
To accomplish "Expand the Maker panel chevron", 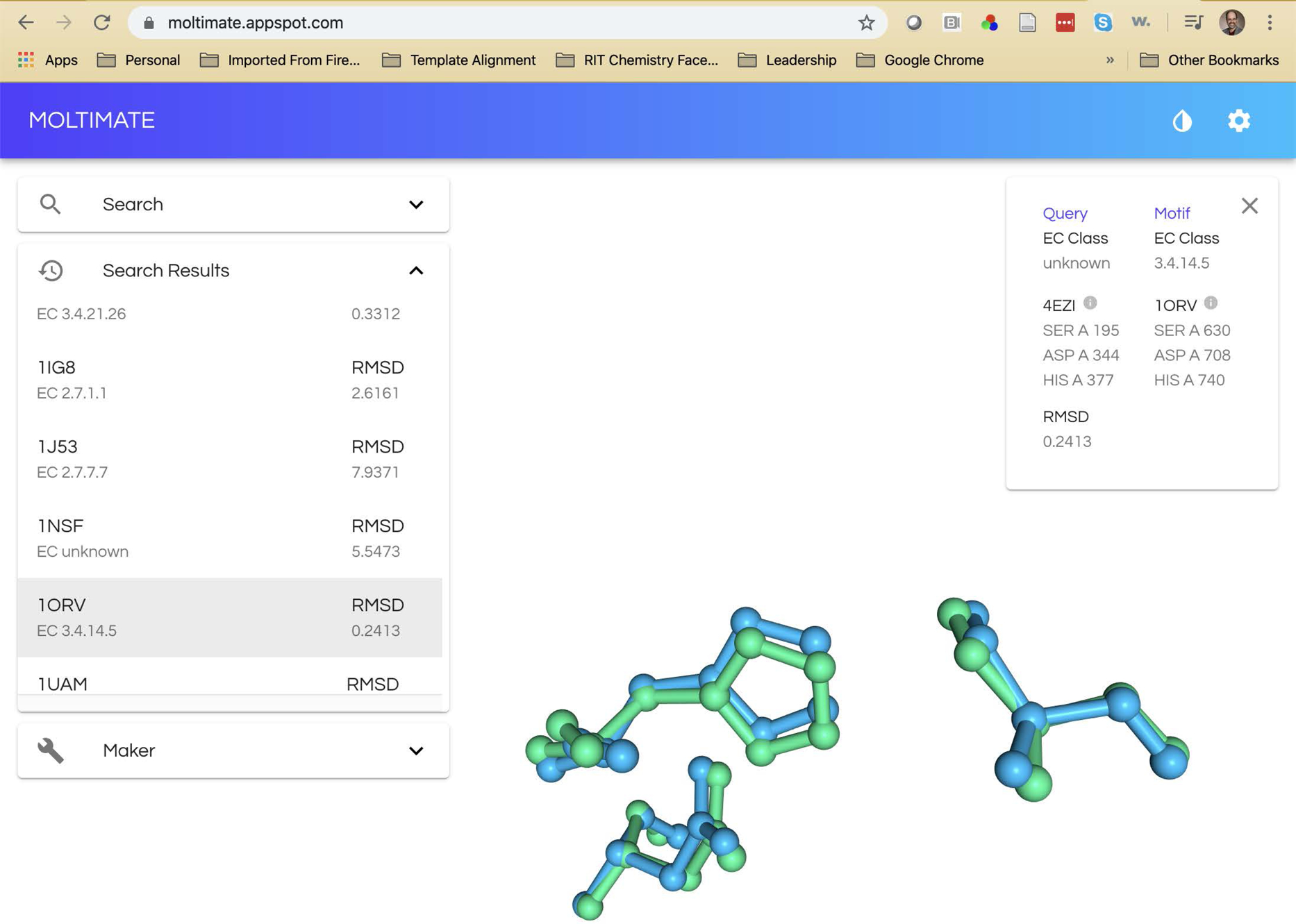I will pos(416,750).
